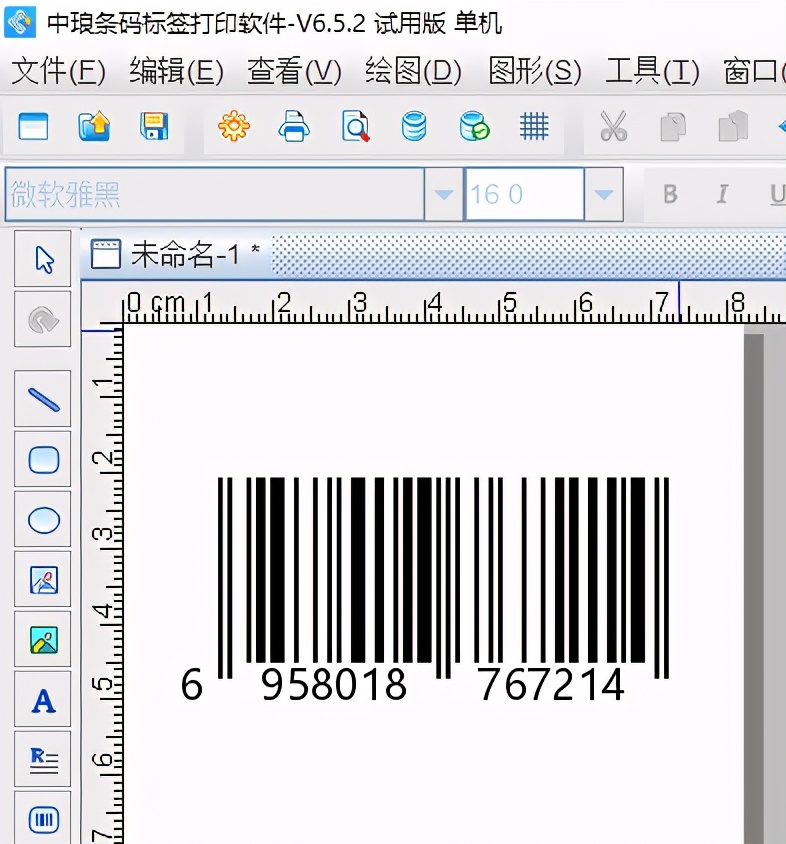This screenshot has width=786, height=844.
Task: Toggle bold formatting B button
Action: click(670, 194)
